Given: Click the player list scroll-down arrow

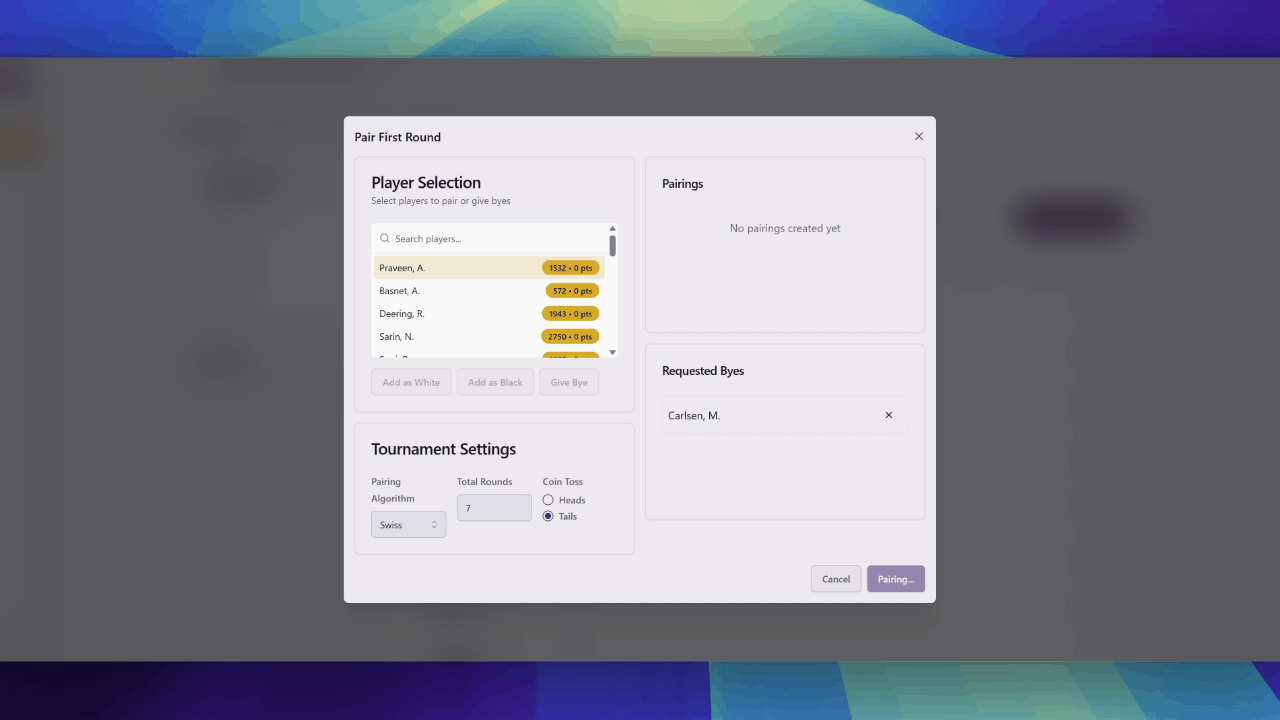Looking at the screenshot, I should click(612, 352).
